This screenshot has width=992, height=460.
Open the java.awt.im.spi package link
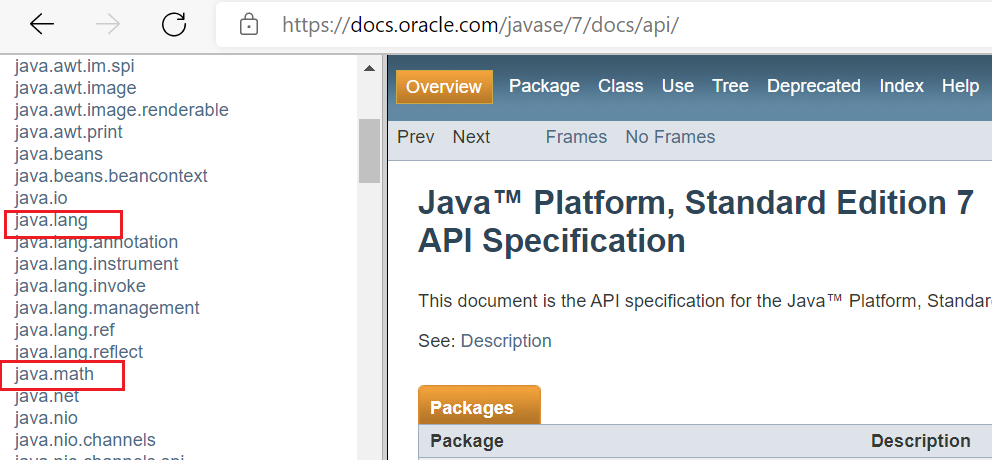pos(75,66)
